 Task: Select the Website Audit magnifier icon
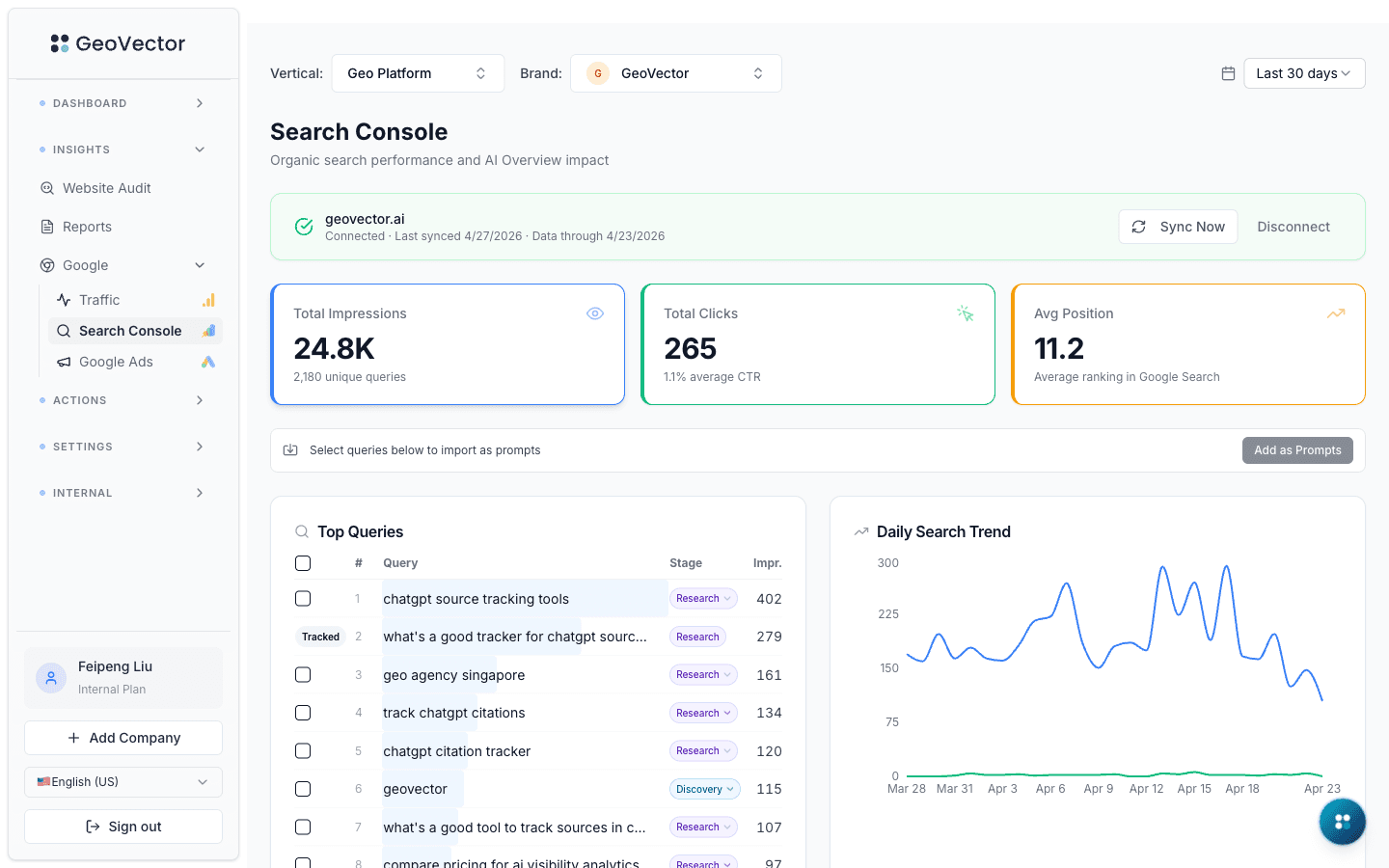tap(47, 187)
